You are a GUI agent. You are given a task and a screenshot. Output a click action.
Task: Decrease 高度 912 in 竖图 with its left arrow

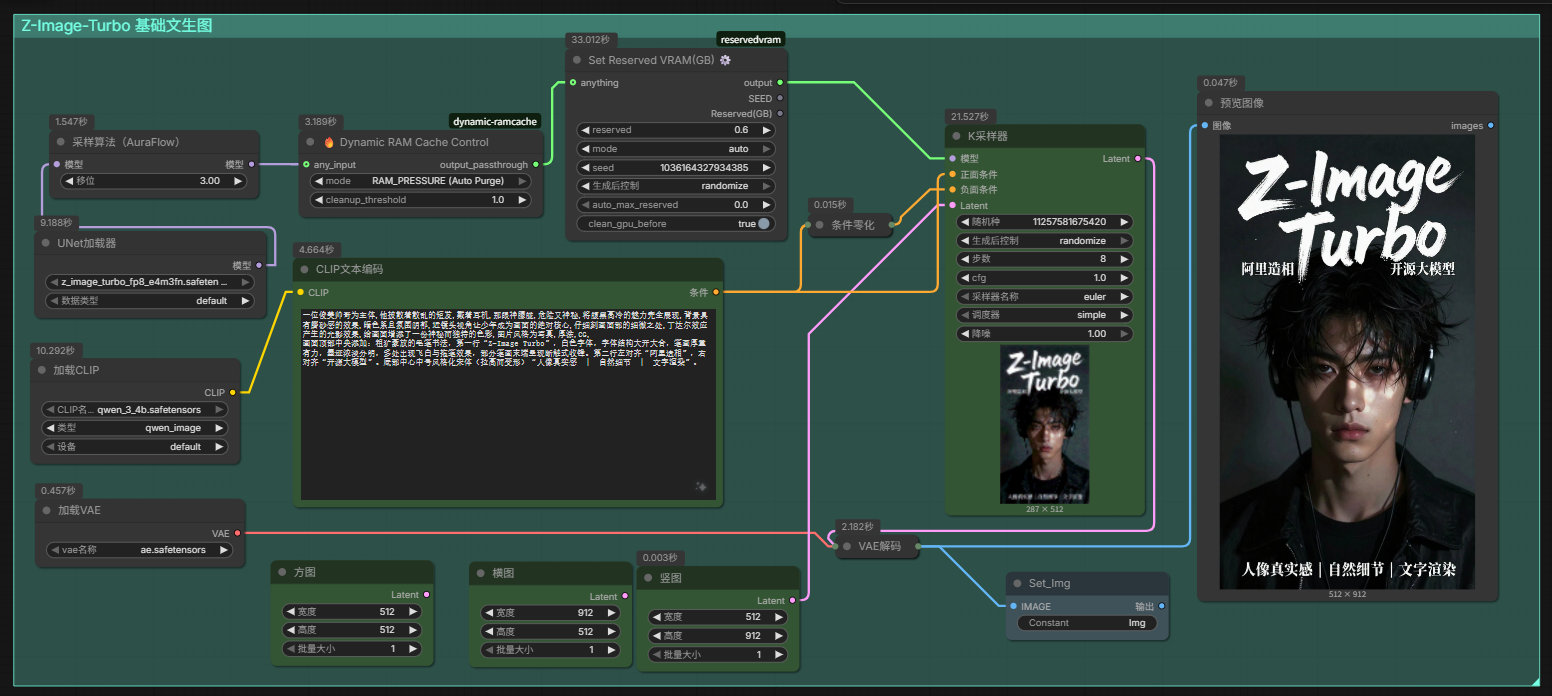pyautogui.click(x=656, y=636)
